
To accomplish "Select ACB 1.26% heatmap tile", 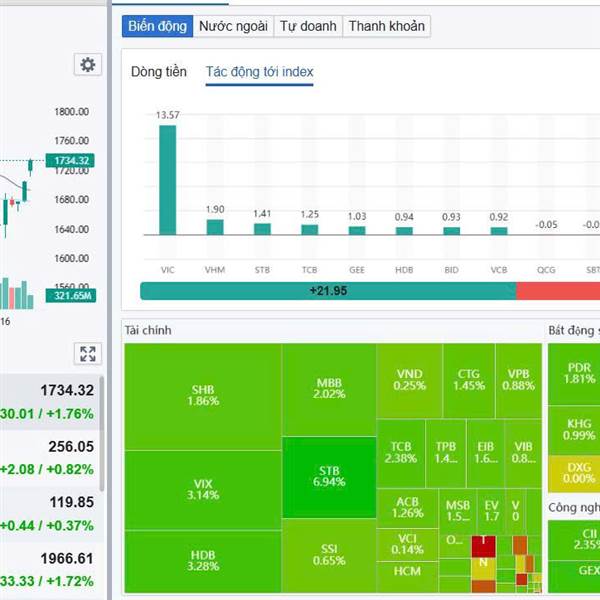I will 408,508.
